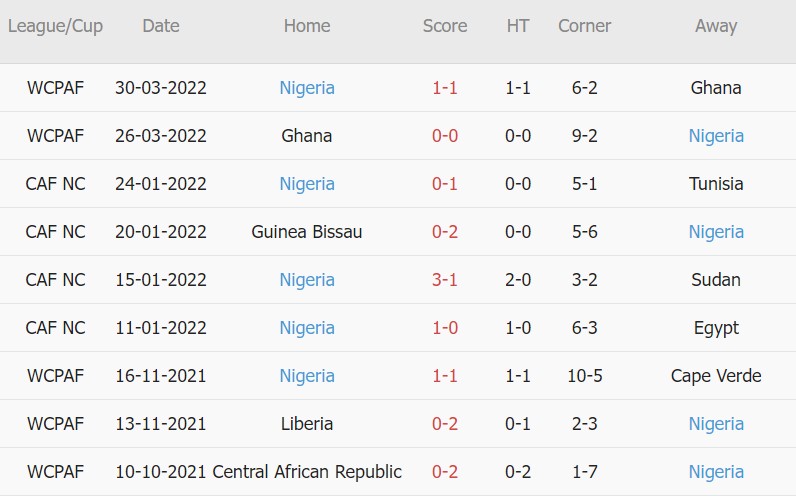
Task: Click Nigeria link in the Guinea Bissau match
Action: point(716,232)
